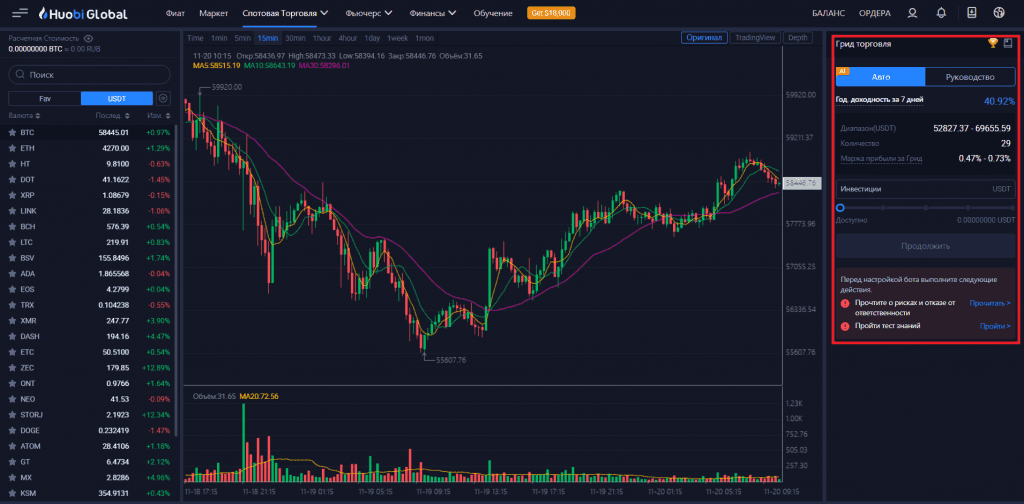The image size is (1024, 504).
Task: Select the 1hour chart interval
Action: (x=323, y=38)
